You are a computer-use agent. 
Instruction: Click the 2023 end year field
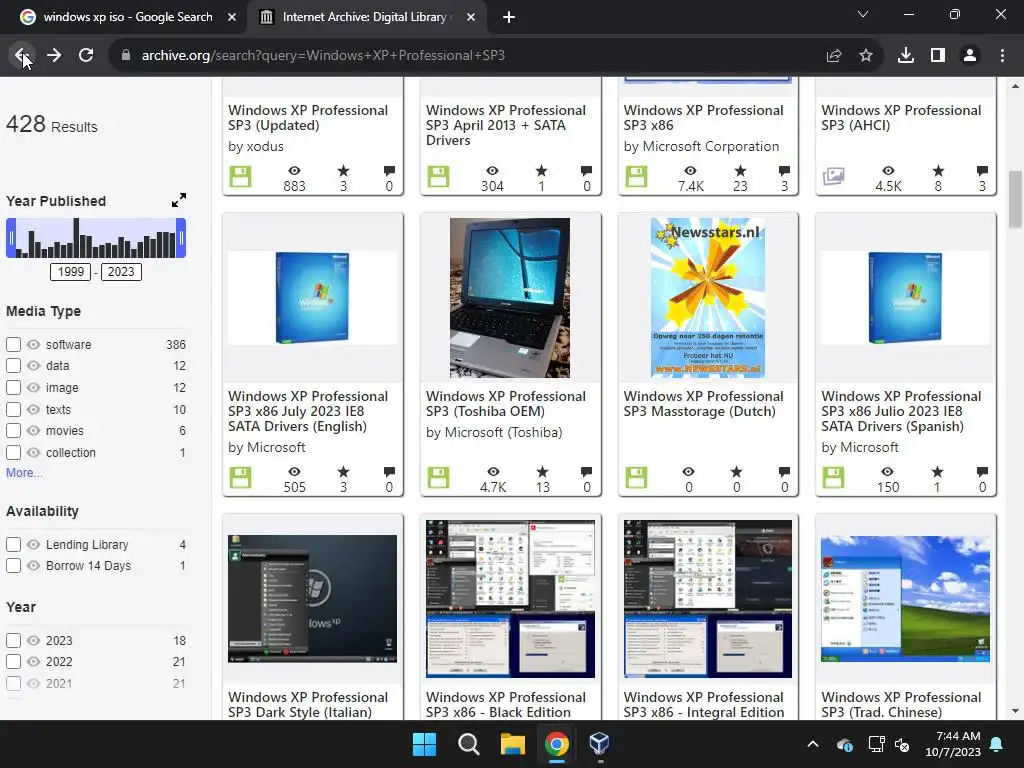121,272
